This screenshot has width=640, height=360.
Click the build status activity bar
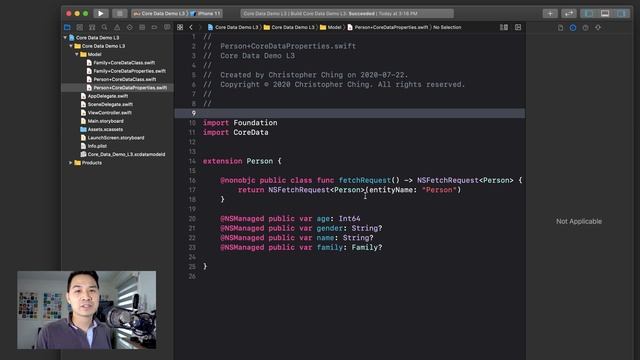[x=347, y=13]
